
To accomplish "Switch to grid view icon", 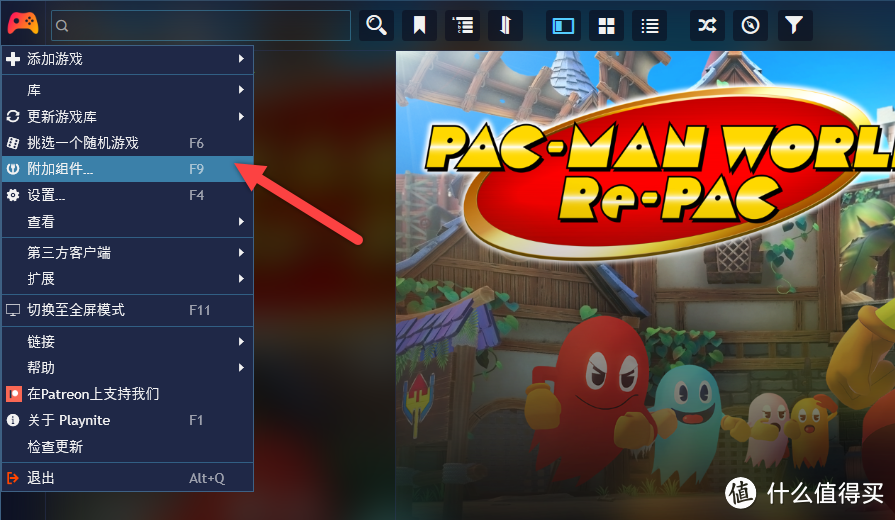I will (606, 26).
